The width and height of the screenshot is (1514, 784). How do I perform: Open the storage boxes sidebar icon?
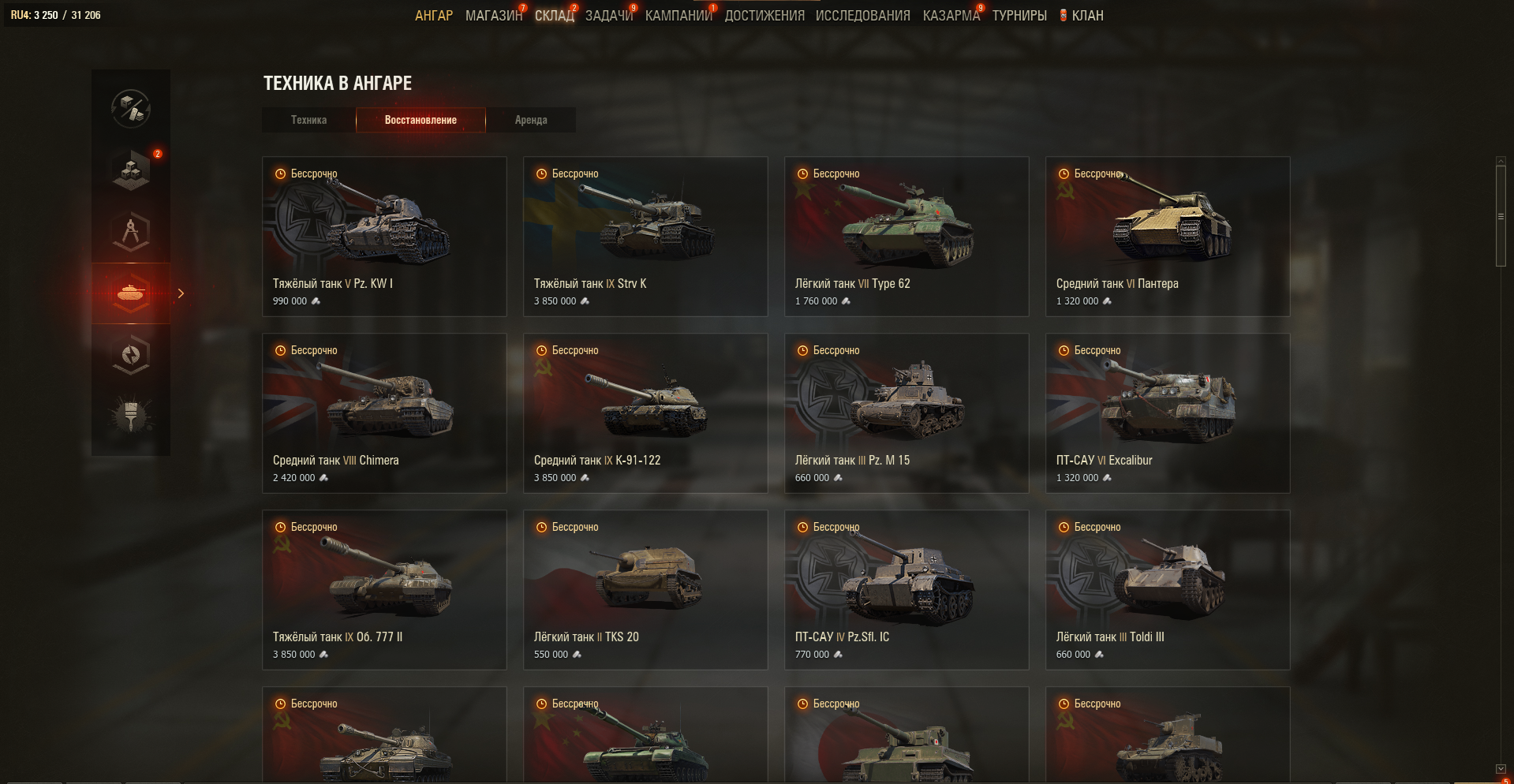tap(131, 170)
